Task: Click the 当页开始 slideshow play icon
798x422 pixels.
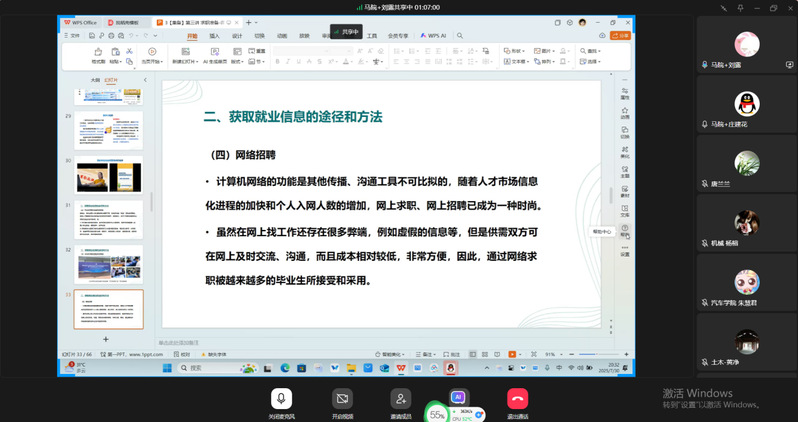Action: coord(152,54)
